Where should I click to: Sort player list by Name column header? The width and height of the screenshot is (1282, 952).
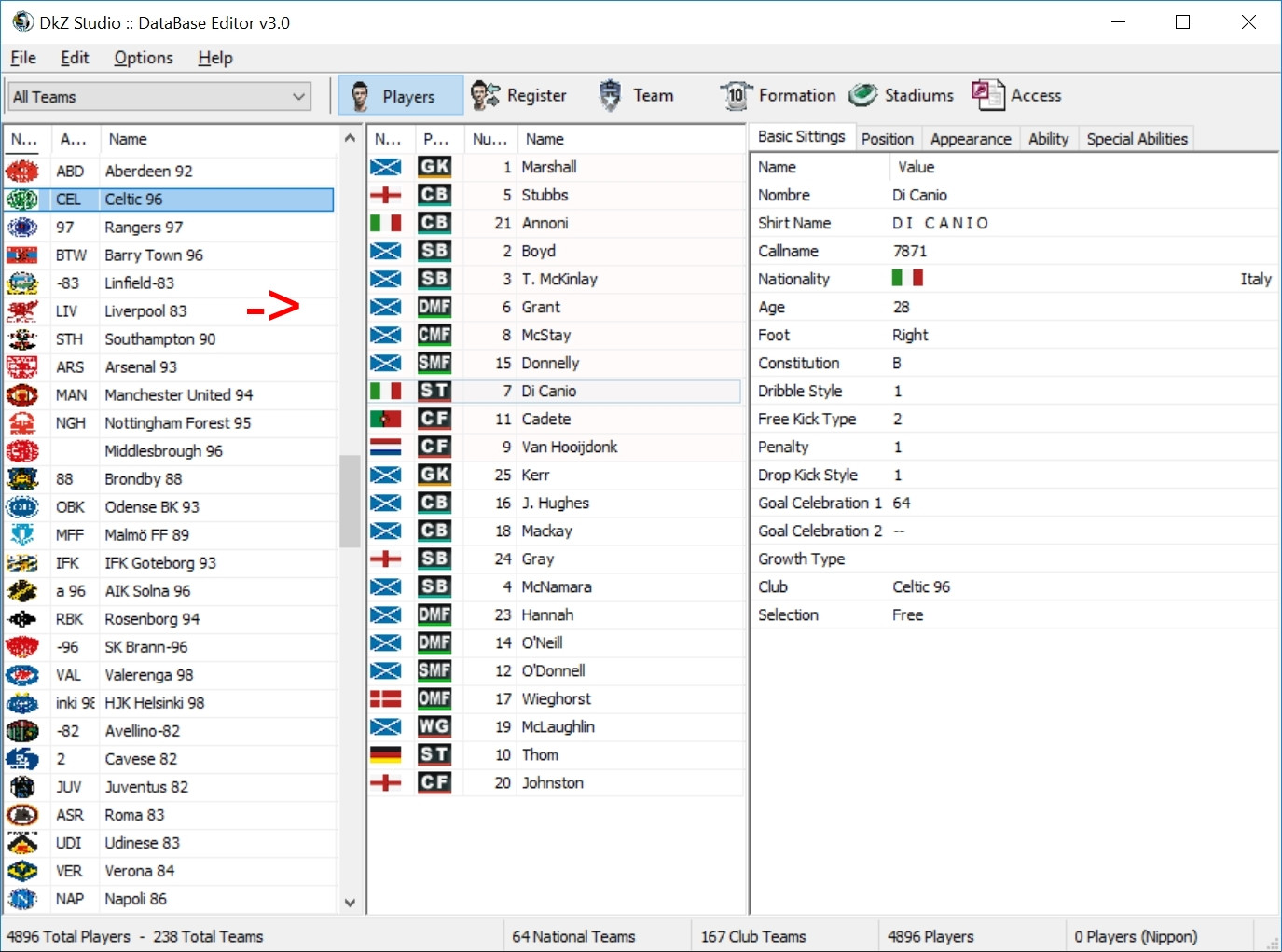coord(629,140)
